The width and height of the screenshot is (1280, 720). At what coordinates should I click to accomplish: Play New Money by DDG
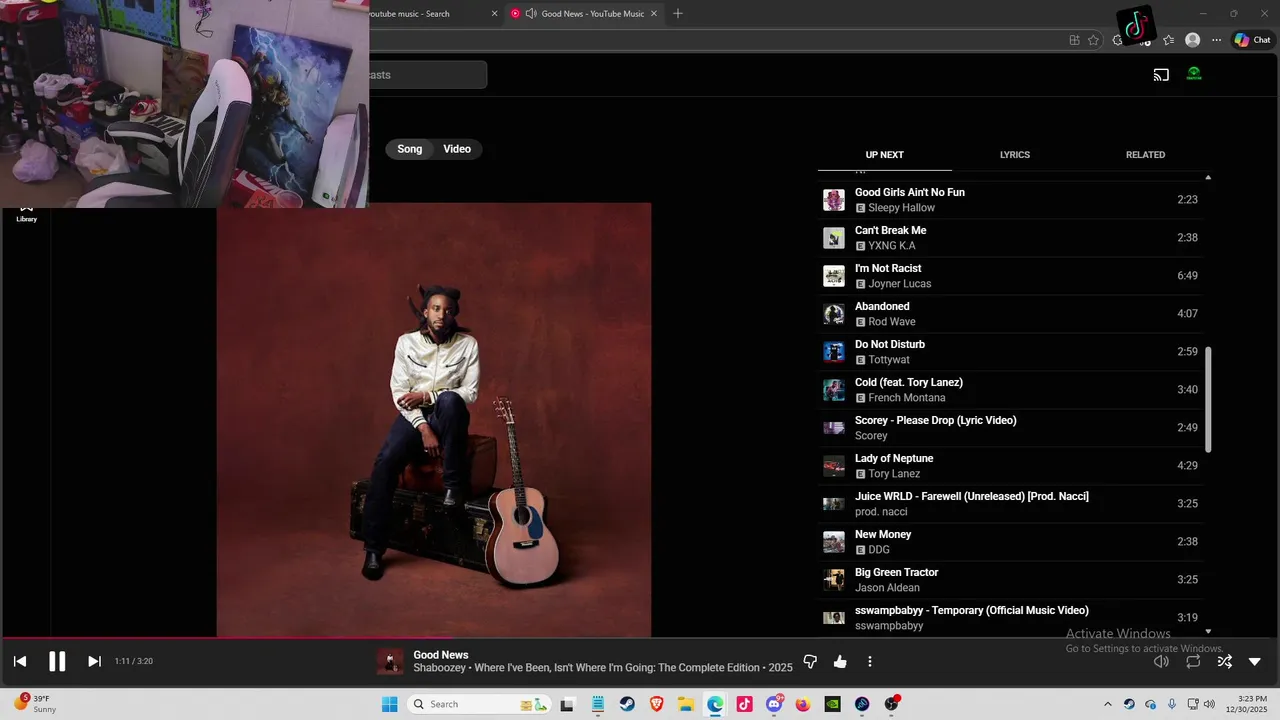[x=1010, y=542]
